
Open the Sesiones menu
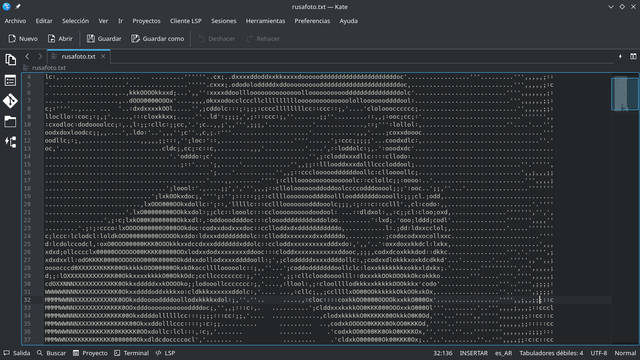pyautogui.click(x=224, y=21)
